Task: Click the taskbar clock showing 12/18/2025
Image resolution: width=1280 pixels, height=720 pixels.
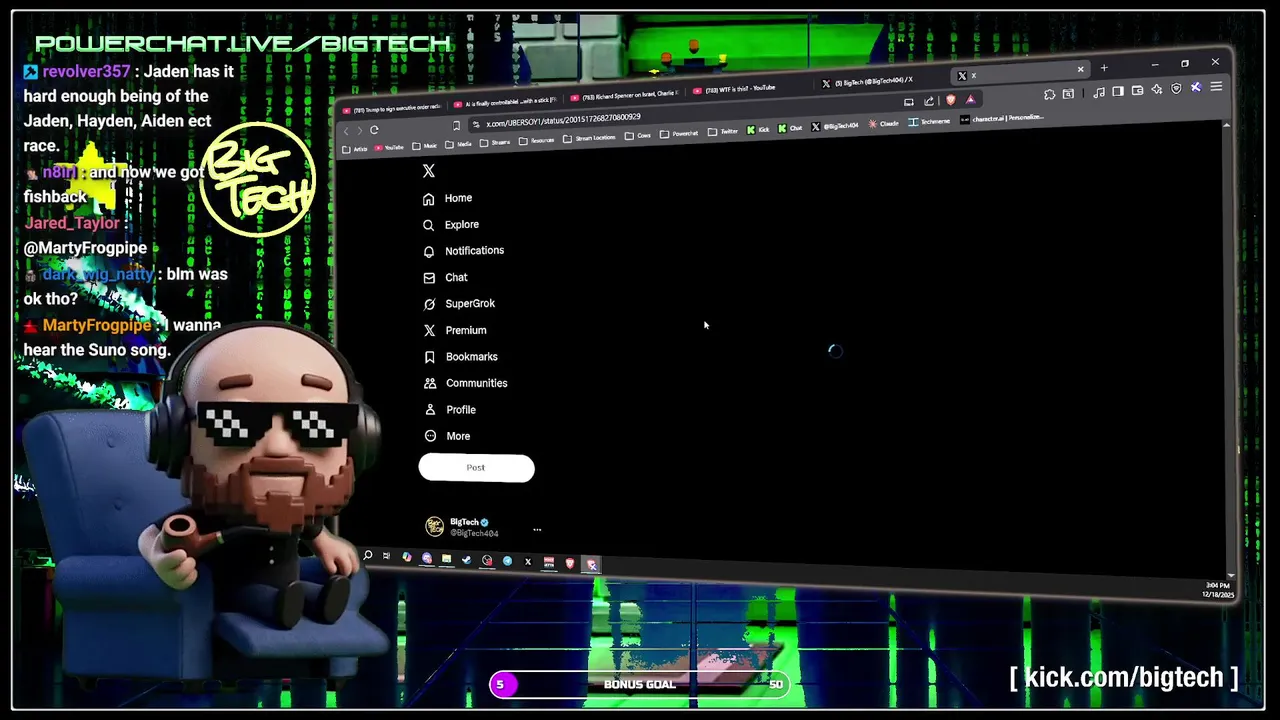Action: 1219,590
